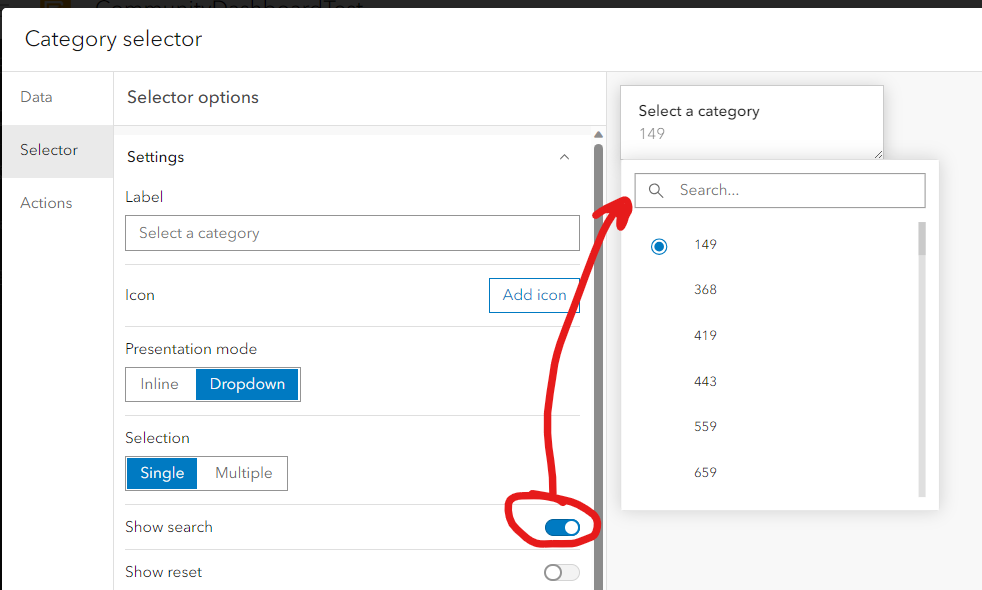
Task: Set selection to Single
Action: [x=162, y=473]
